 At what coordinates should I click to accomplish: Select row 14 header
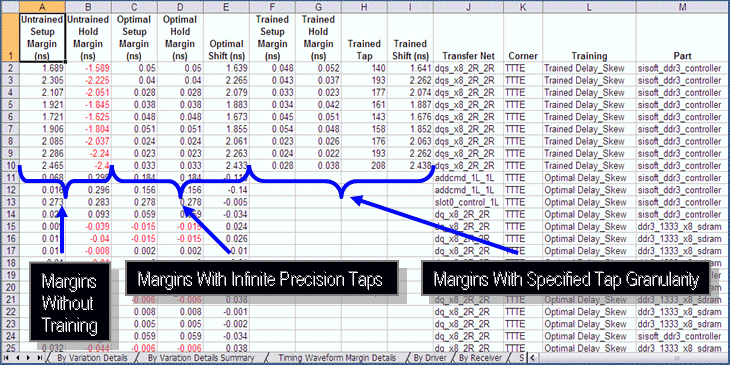tap(9, 214)
